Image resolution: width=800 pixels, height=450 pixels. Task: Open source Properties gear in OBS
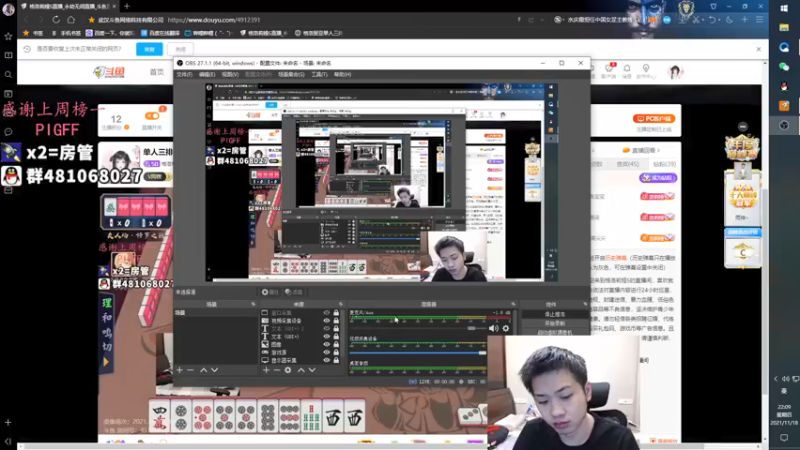270,292
